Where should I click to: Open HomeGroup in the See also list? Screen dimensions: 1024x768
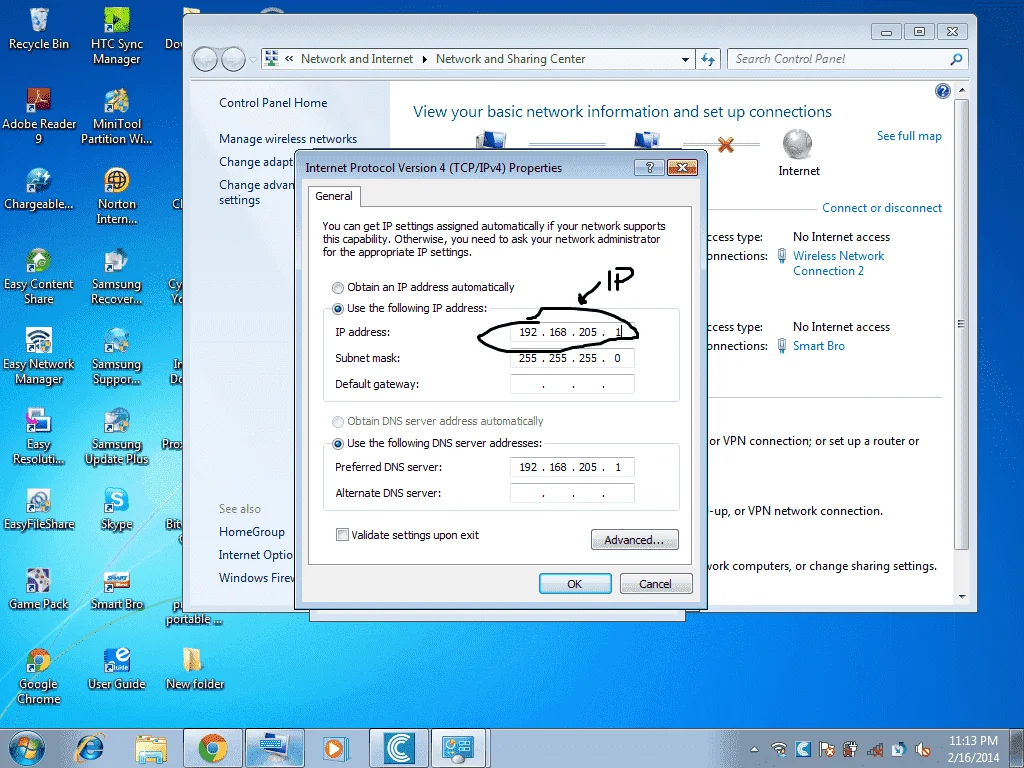click(x=251, y=532)
